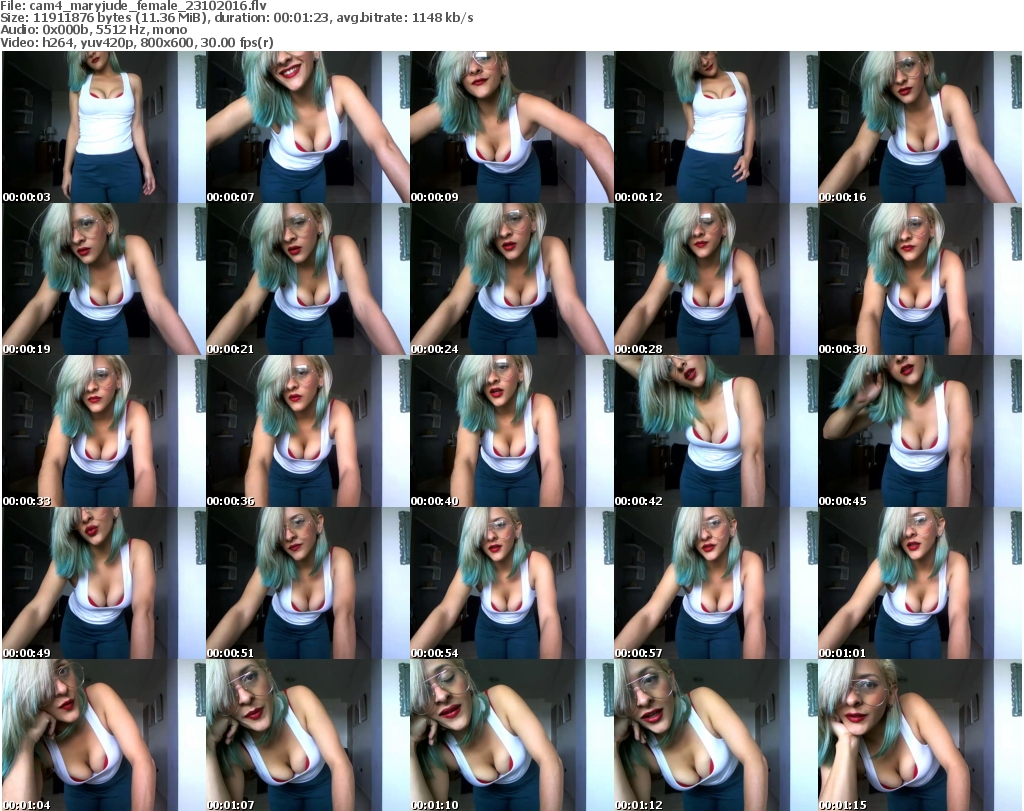The height and width of the screenshot is (811, 1024).
Task: Pick the frame at 00:00:12
Action: point(715,127)
